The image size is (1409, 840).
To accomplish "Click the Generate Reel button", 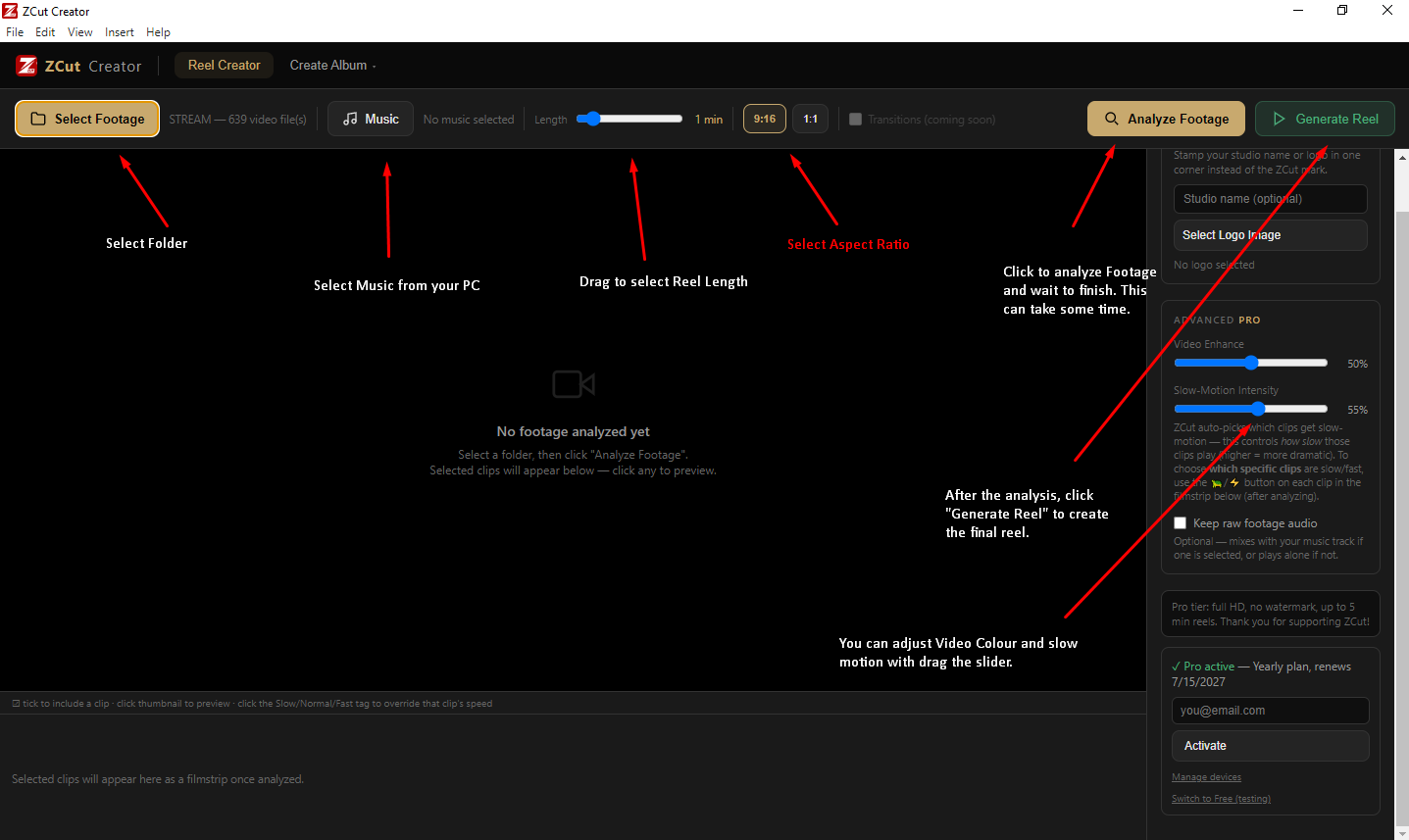I will tap(1325, 119).
